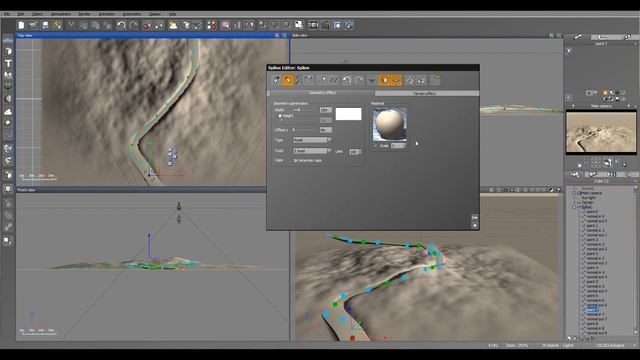Open the Atmosphere menu
This screenshot has height=360, width=640.
click(x=60, y=14)
